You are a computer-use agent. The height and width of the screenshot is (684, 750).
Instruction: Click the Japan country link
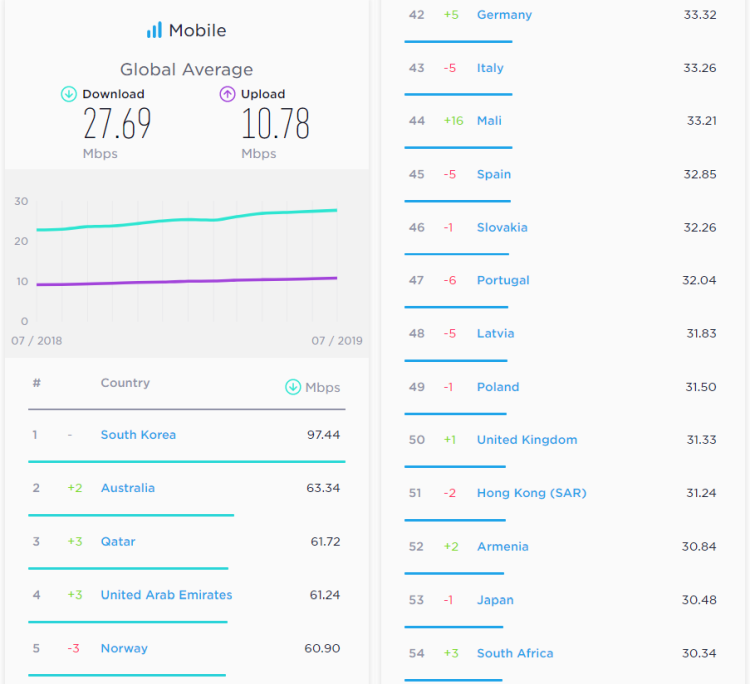(495, 600)
